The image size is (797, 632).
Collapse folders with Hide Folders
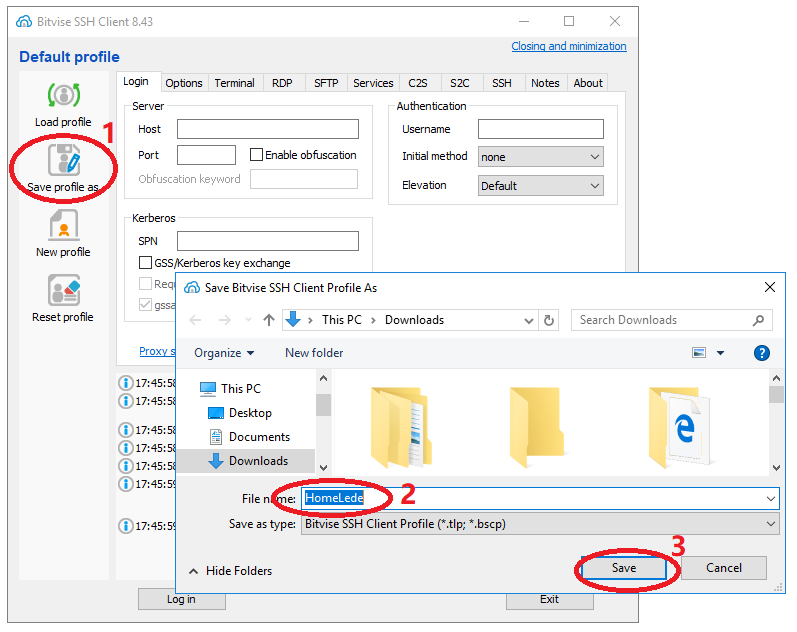coord(230,571)
